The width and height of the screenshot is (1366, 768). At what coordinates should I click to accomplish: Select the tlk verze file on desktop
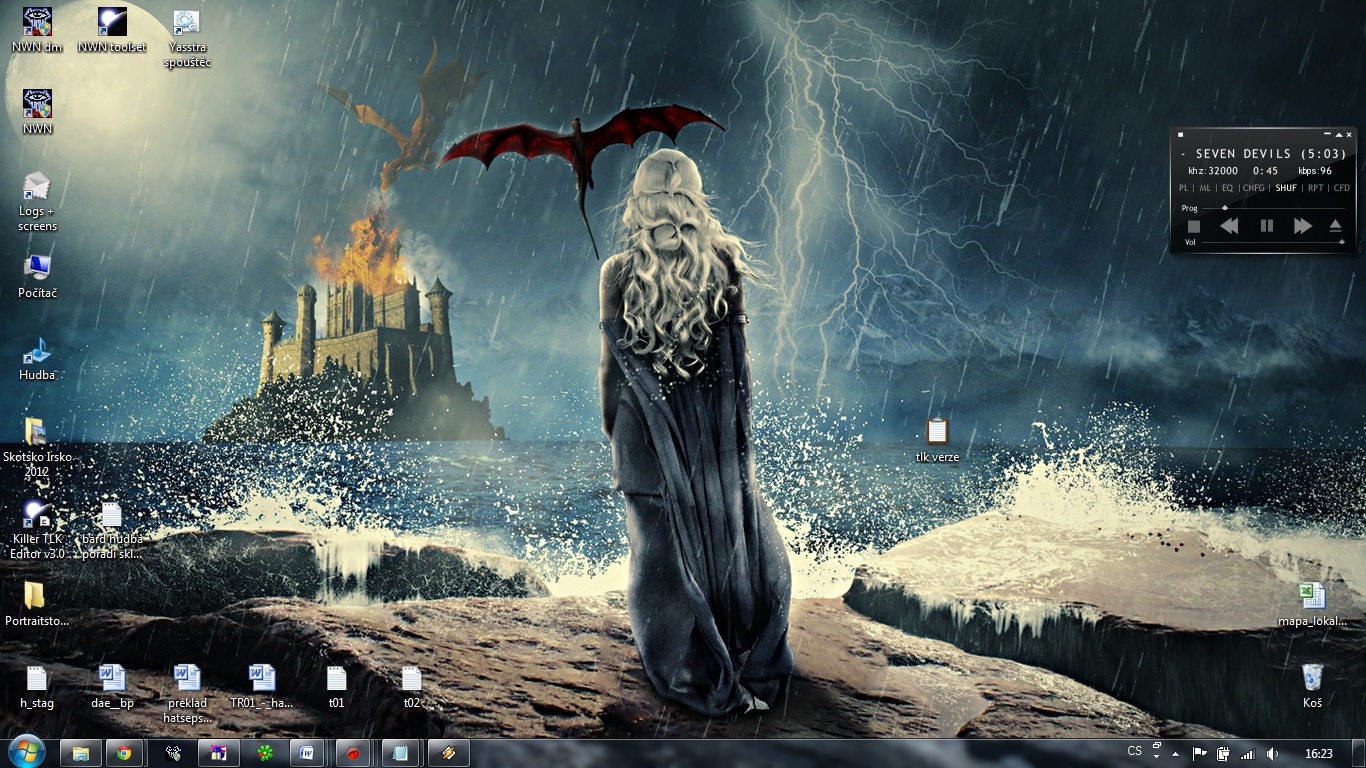point(937,431)
